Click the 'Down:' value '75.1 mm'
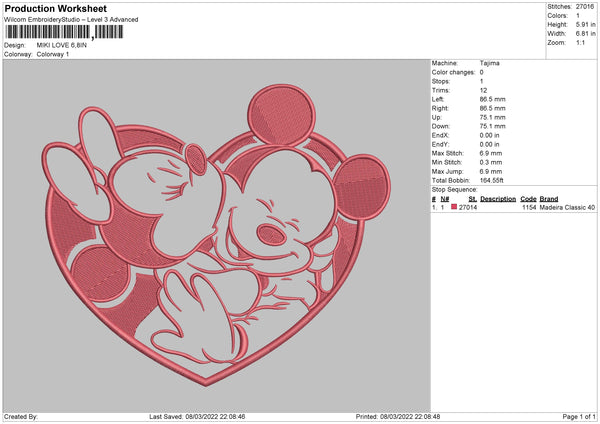The image size is (600, 424). (x=492, y=126)
